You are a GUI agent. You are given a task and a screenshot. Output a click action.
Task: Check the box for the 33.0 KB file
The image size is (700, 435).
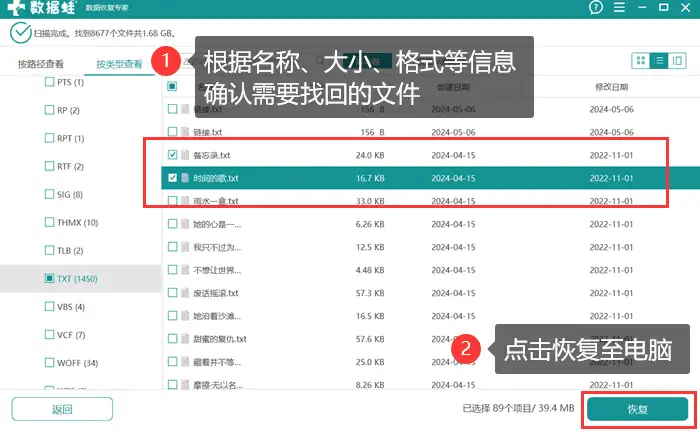click(x=172, y=201)
